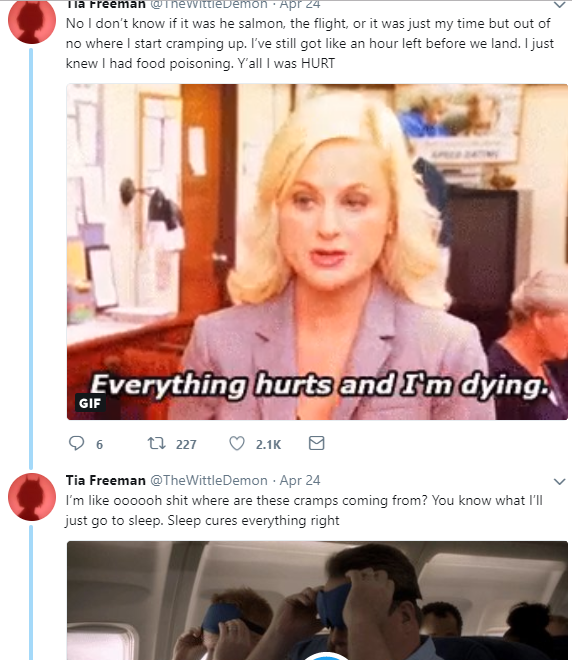This screenshot has height=660, width=572.
Task: Open the "Everything hurts and I'm dying" GIF
Action: pos(317,252)
